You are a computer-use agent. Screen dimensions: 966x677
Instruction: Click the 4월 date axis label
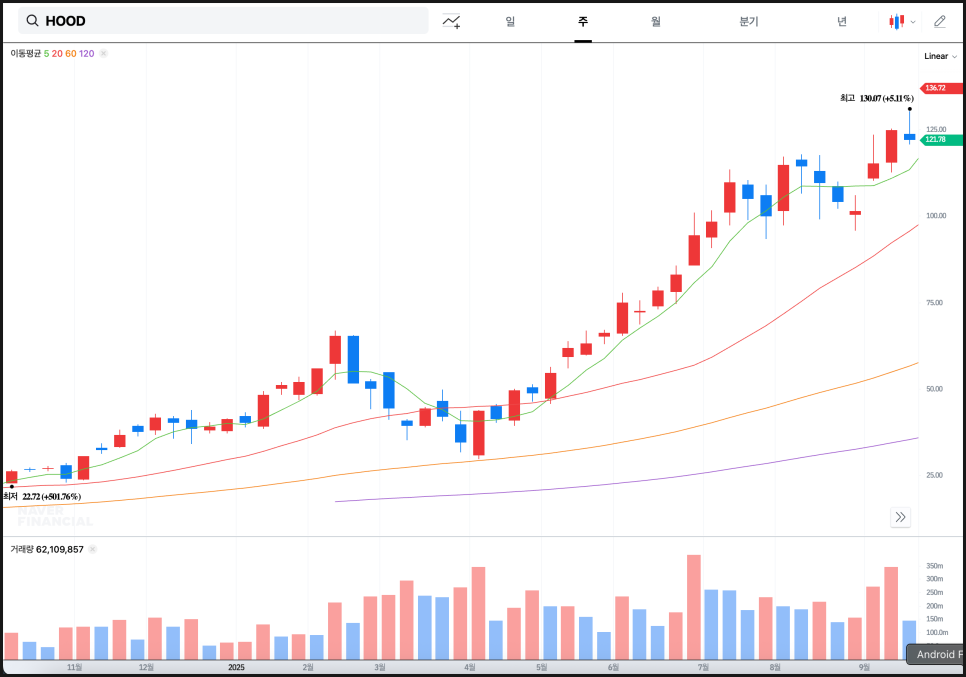point(469,667)
